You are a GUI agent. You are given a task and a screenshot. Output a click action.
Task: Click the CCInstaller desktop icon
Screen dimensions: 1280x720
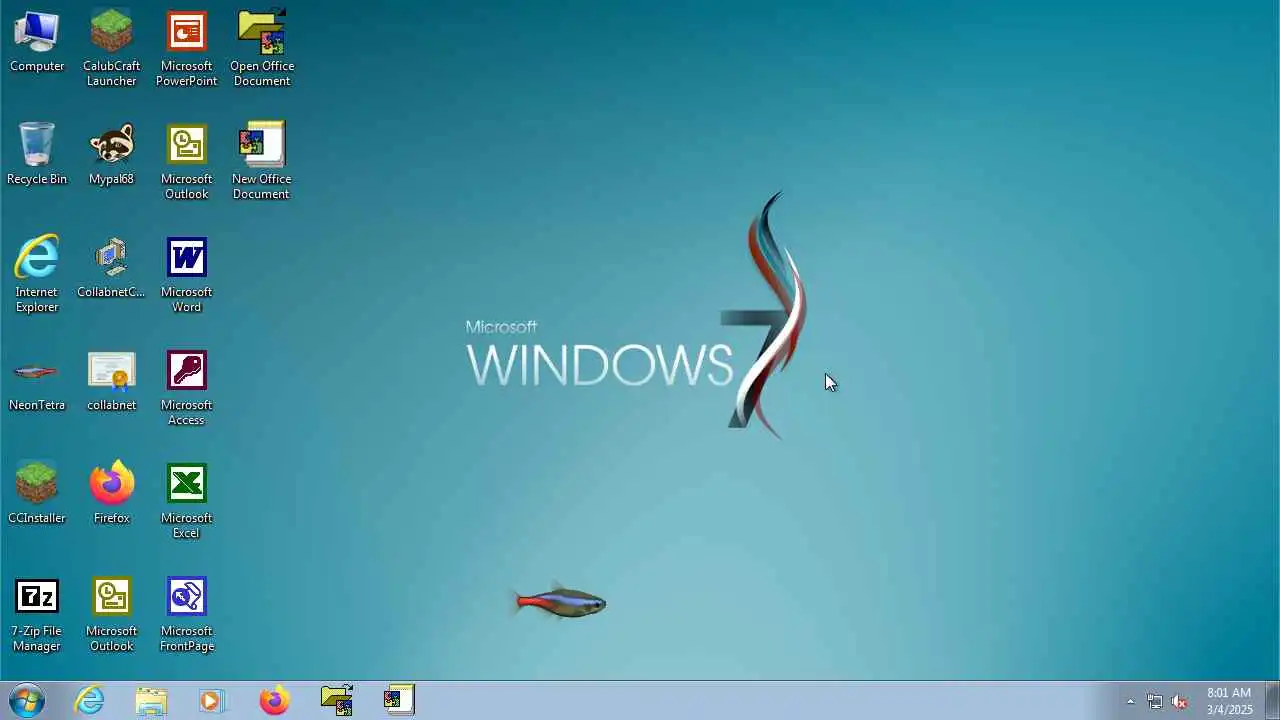(x=37, y=493)
